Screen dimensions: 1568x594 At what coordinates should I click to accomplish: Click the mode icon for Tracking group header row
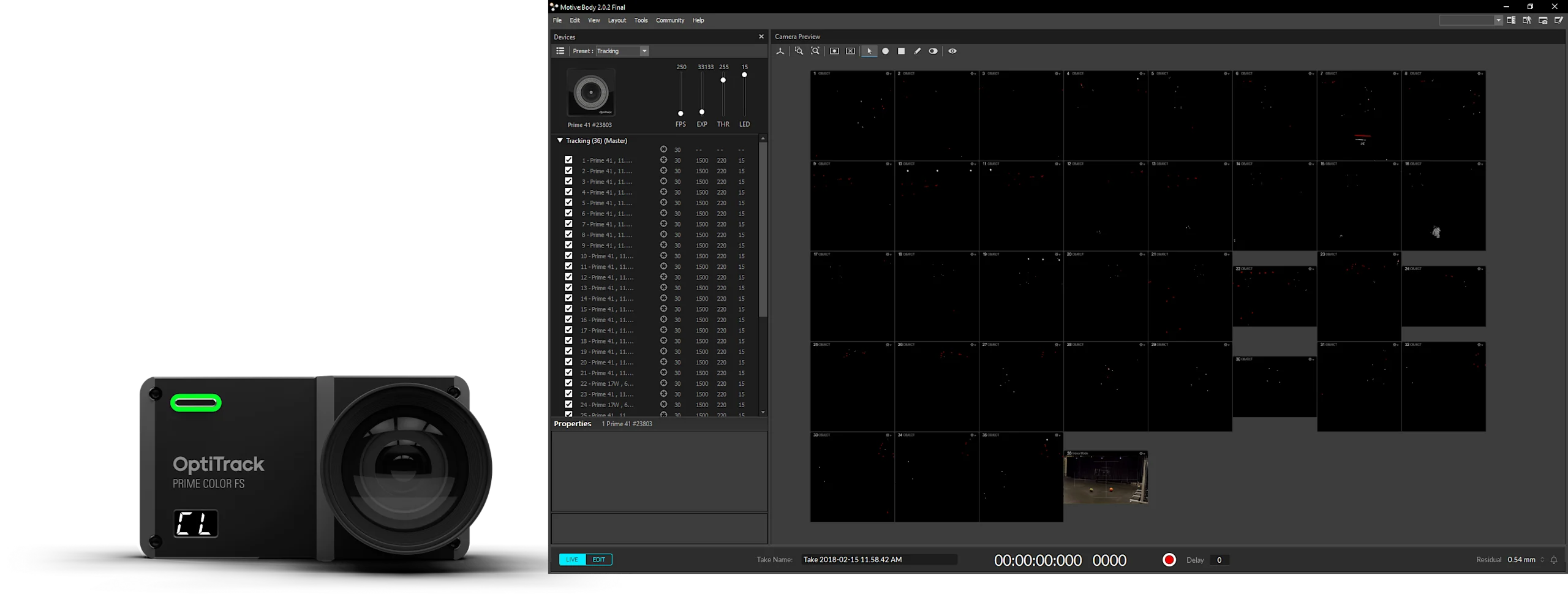pyautogui.click(x=663, y=149)
